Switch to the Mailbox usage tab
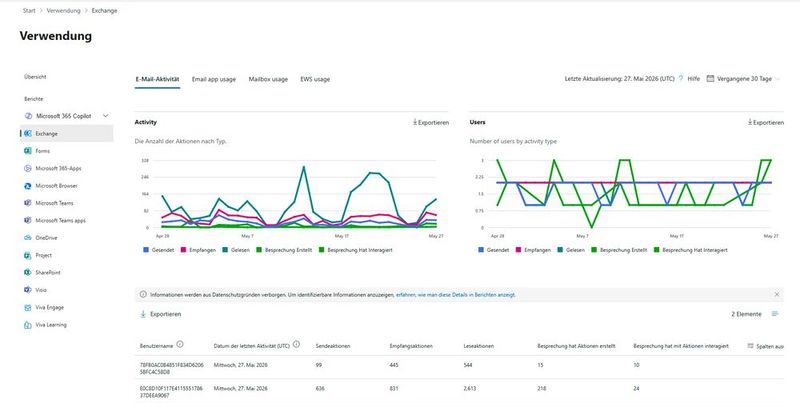Viewport: 800px width, 419px height. click(268, 79)
